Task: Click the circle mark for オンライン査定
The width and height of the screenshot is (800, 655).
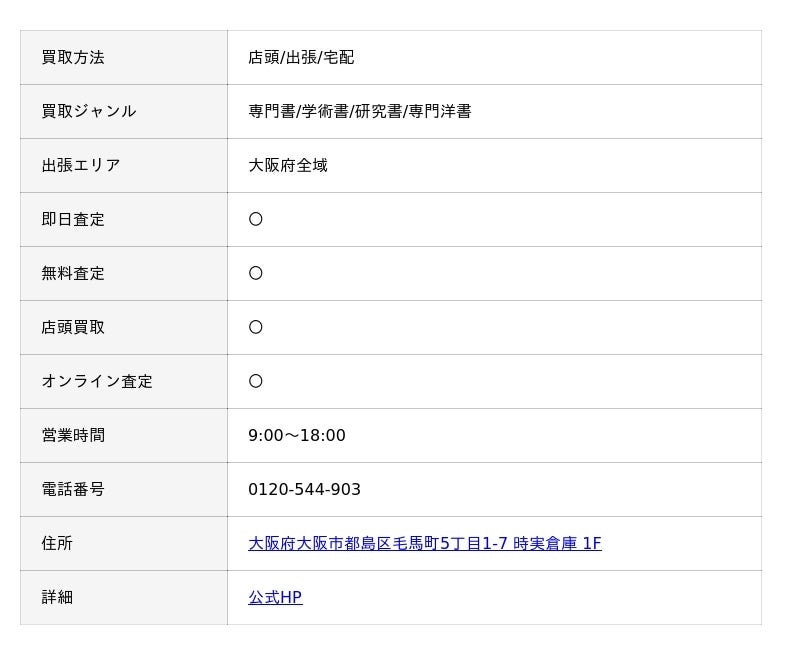Action: pos(256,381)
